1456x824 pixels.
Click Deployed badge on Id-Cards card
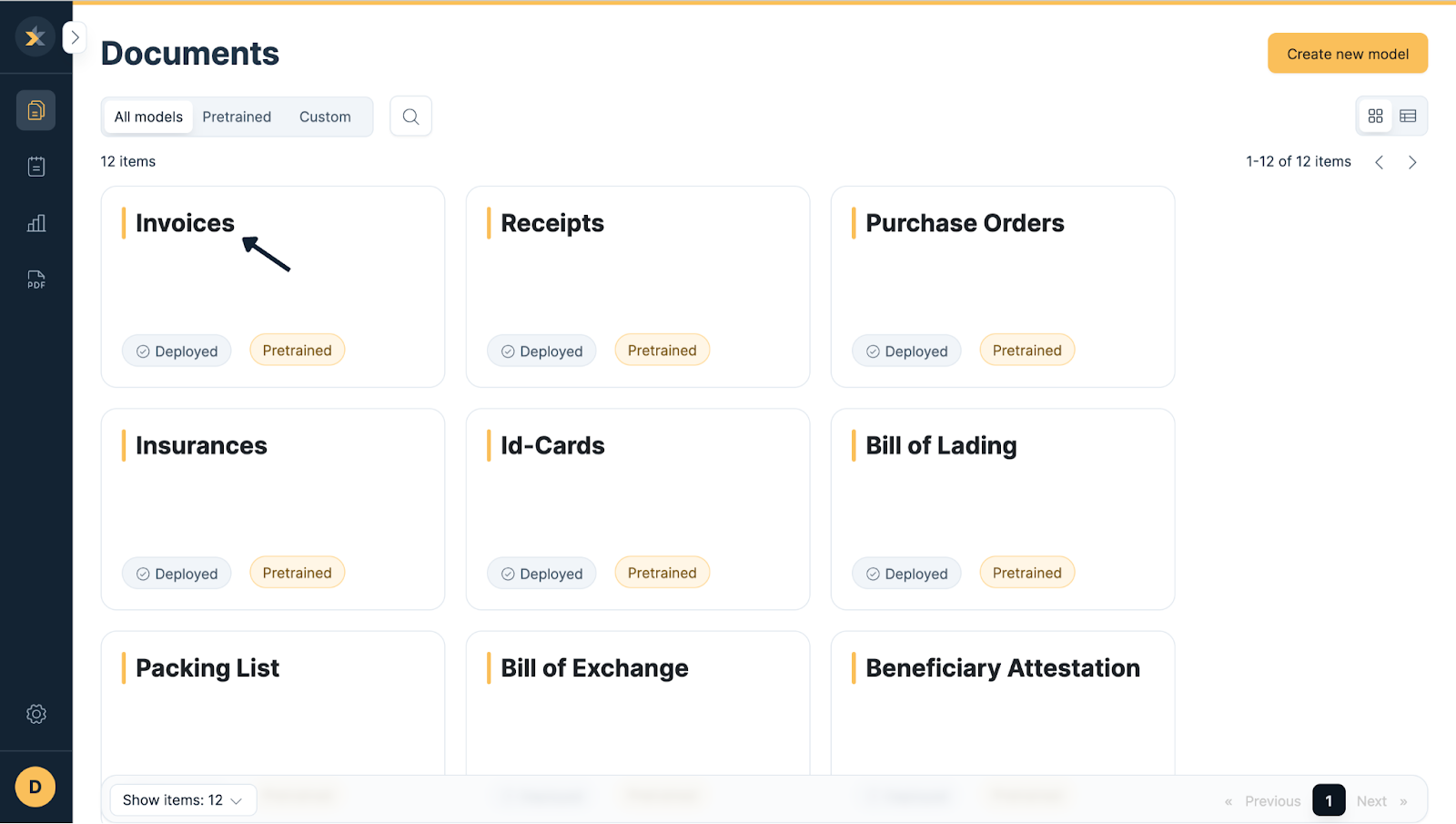(x=541, y=574)
